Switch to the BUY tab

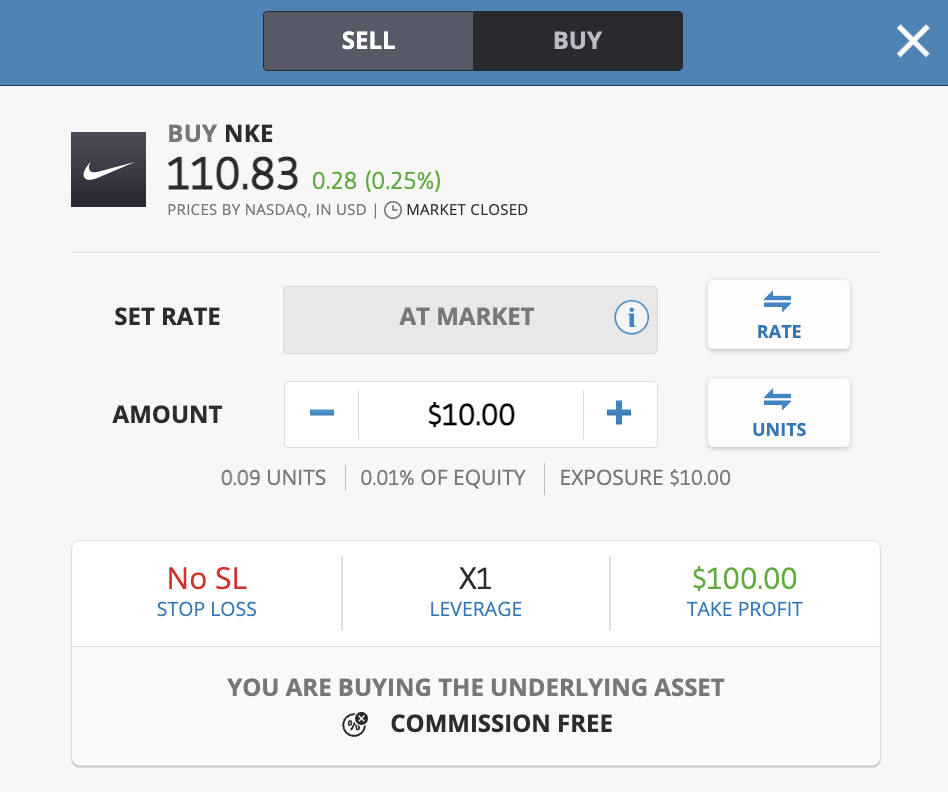point(577,41)
